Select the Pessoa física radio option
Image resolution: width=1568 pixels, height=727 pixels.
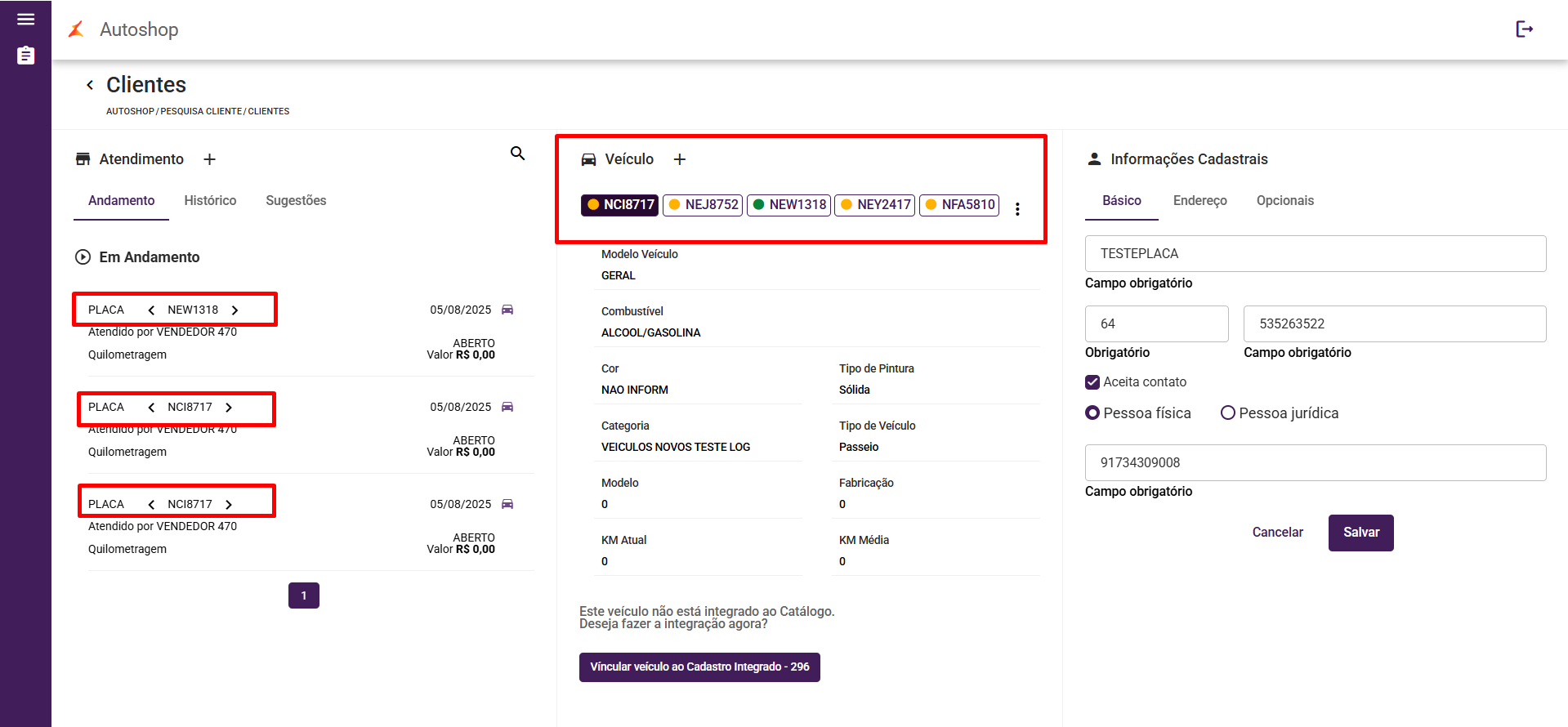[x=1092, y=413]
